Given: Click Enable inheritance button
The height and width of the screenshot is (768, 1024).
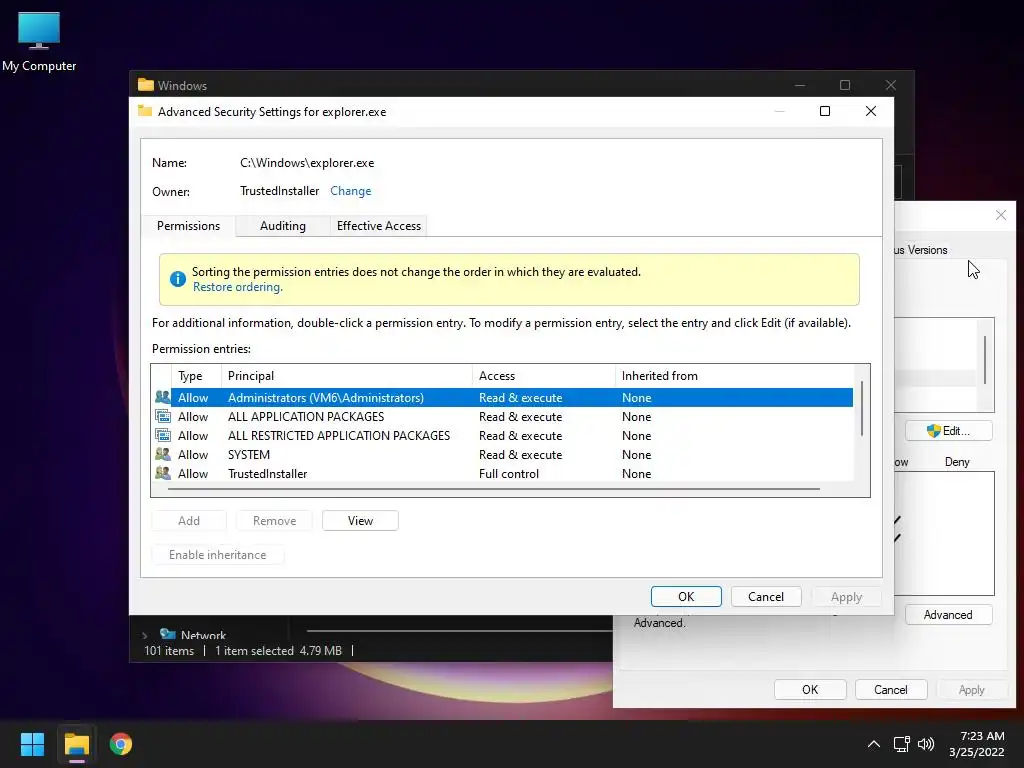Looking at the screenshot, I should pyautogui.click(x=217, y=554).
